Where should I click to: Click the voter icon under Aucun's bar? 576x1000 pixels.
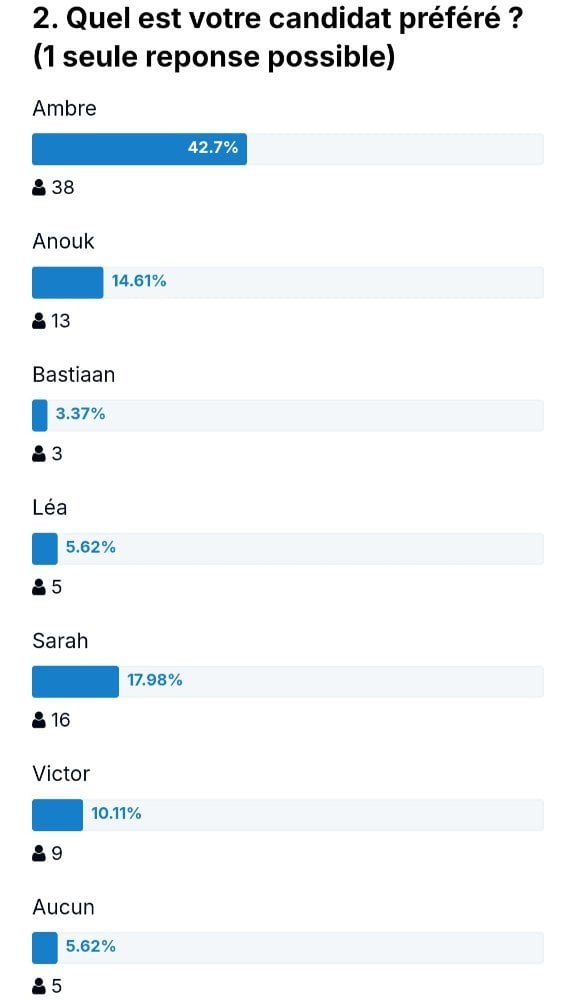(x=39, y=987)
